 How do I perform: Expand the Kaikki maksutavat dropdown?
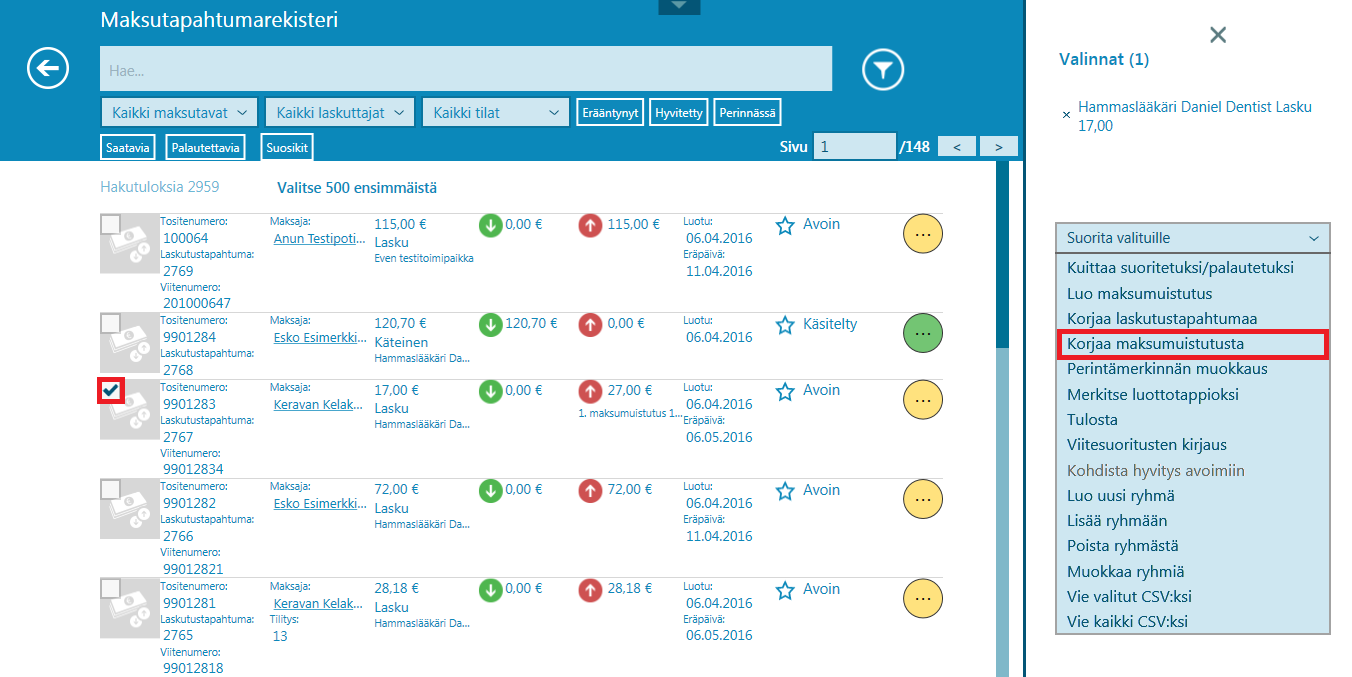180,113
